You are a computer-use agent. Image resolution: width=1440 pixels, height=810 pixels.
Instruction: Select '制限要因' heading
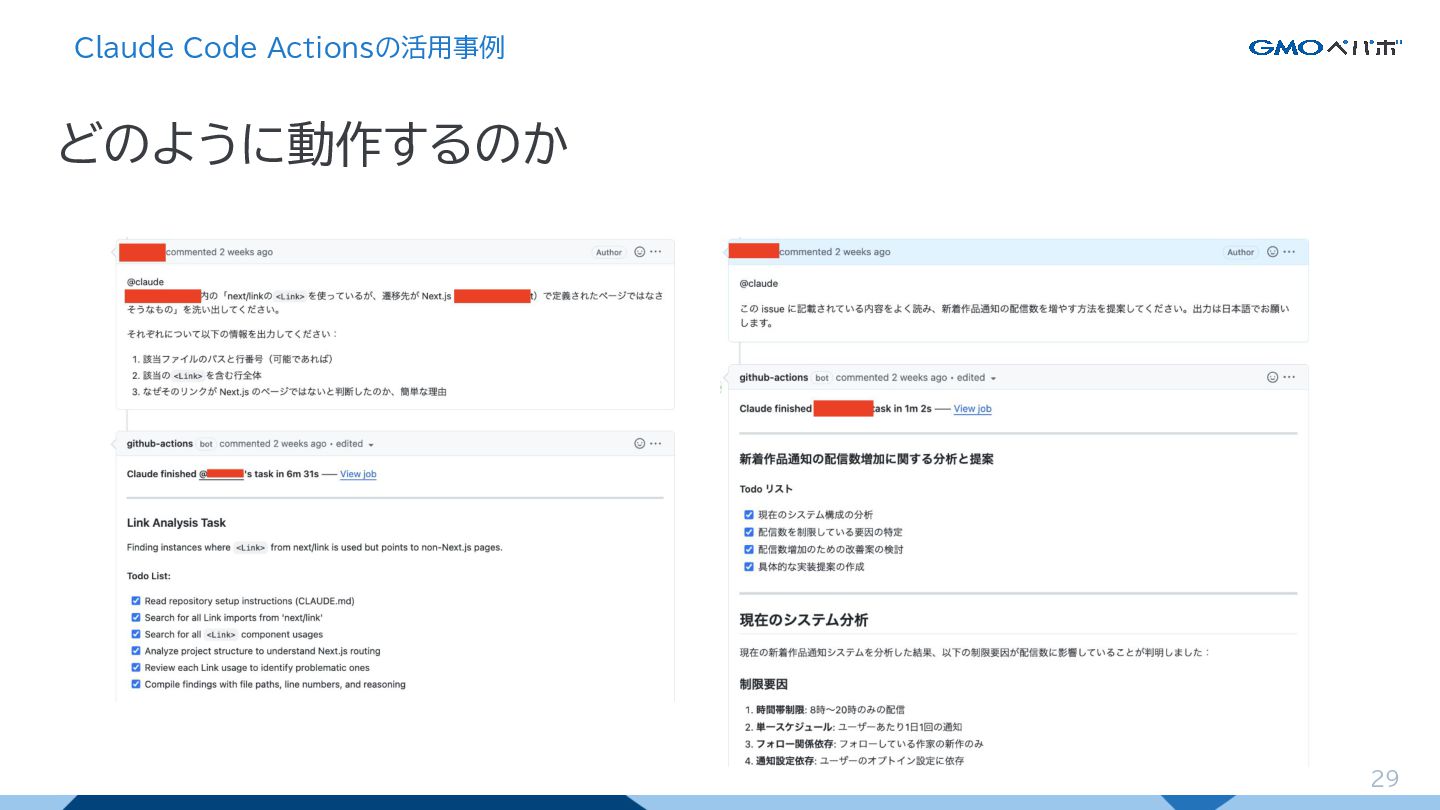[x=764, y=684]
